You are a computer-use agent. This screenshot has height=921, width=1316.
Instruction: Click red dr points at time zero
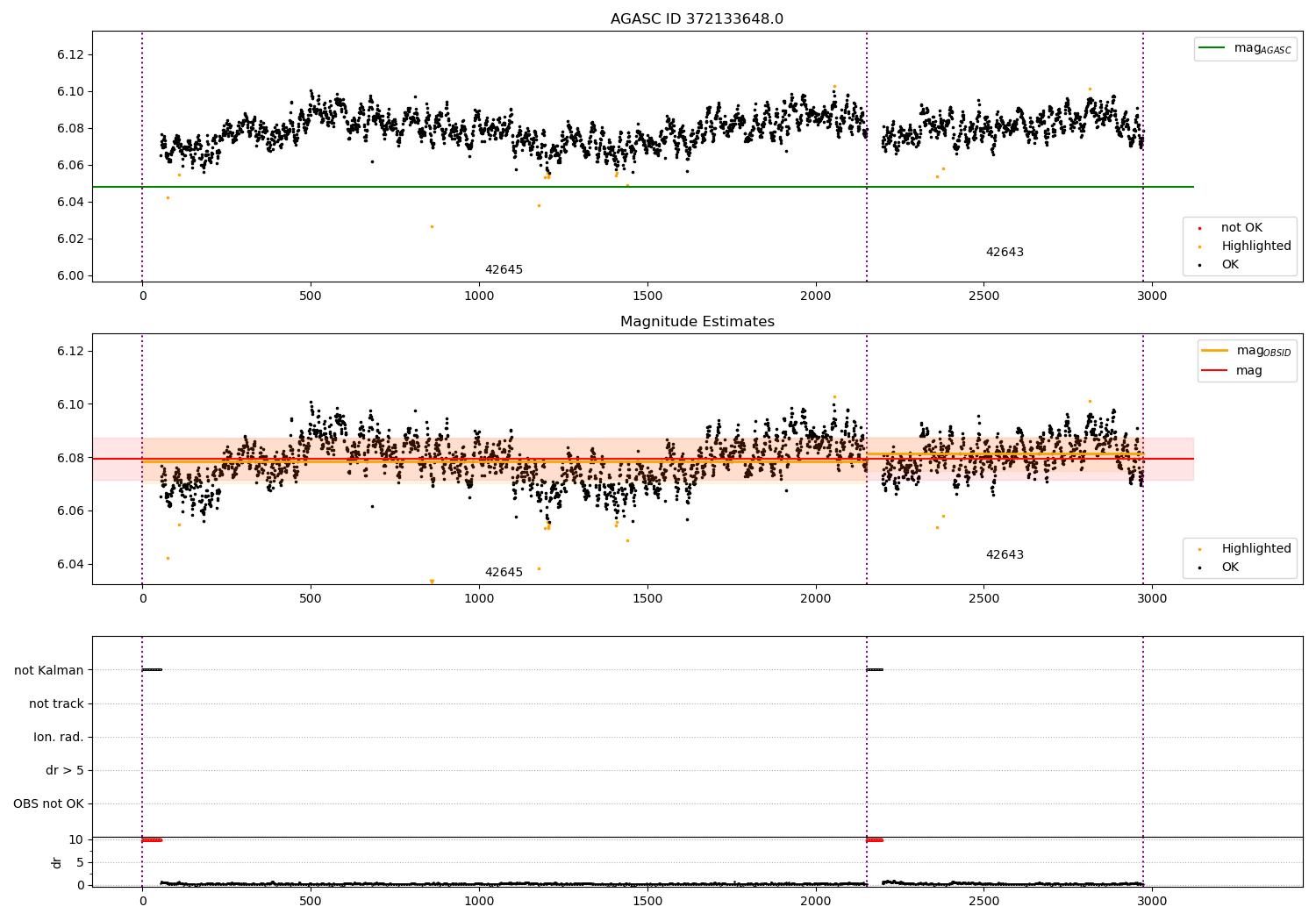[152, 840]
